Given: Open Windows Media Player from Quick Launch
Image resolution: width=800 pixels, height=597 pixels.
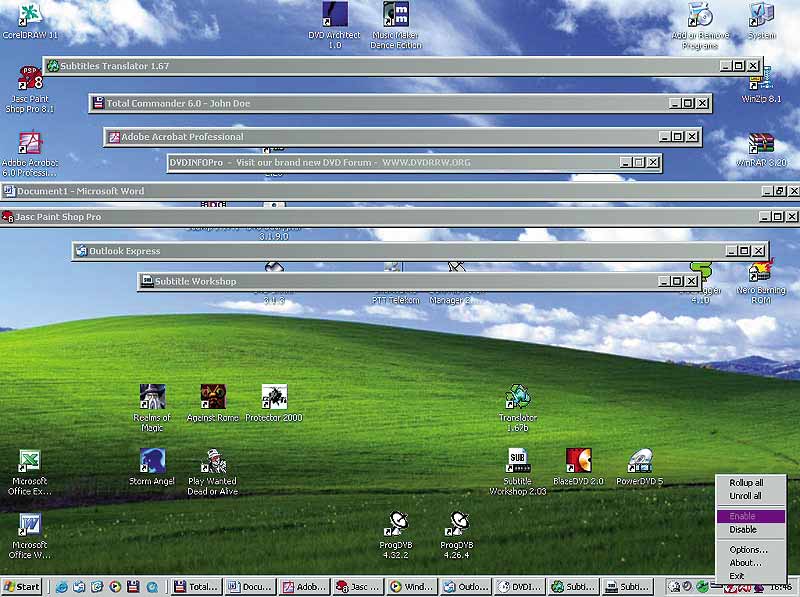Looking at the screenshot, I should click(x=115, y=587).
